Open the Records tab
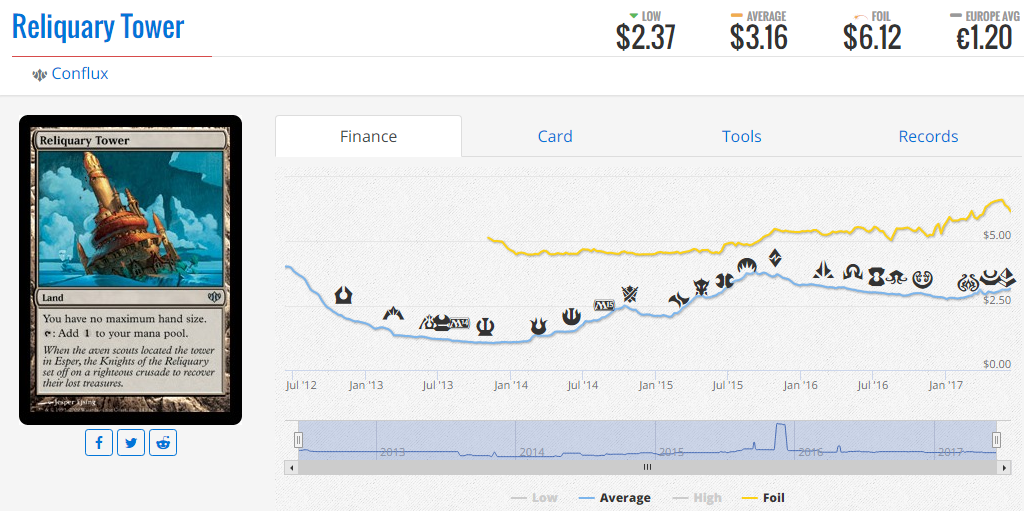The image size is (1024, 511). point(928,136)
